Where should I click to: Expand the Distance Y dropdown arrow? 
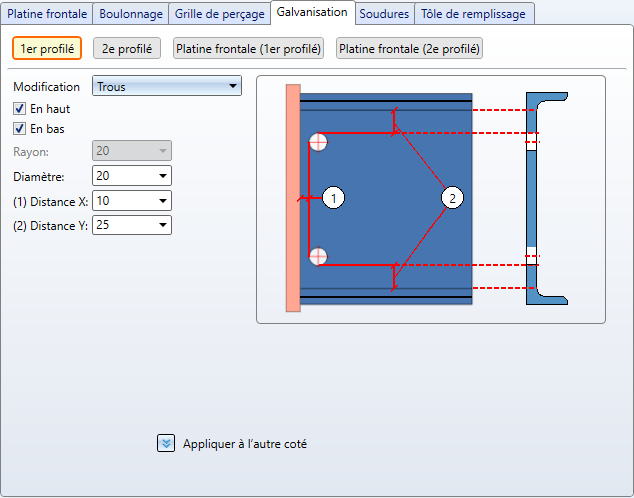click(163, 225)
